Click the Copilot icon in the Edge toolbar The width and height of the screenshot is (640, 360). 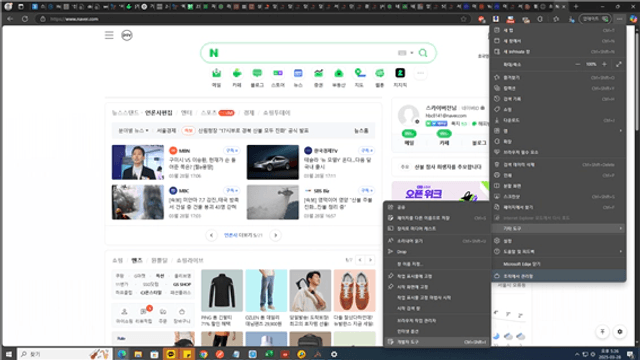click(x=633, y=19)
